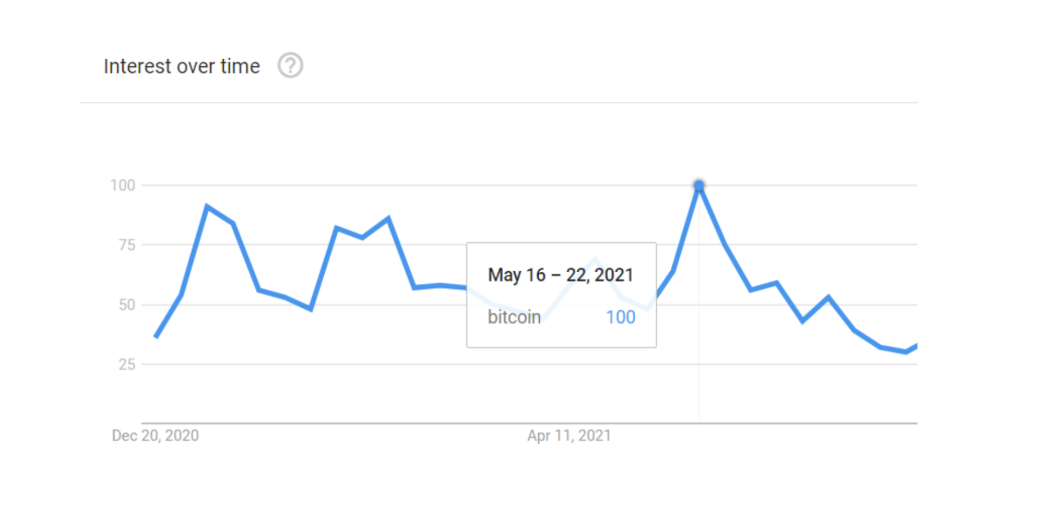Click the line's last peak left of the tooltip
Image resolution: width=1044 pixels, height=516 pixels.
[x=388, y=218]
